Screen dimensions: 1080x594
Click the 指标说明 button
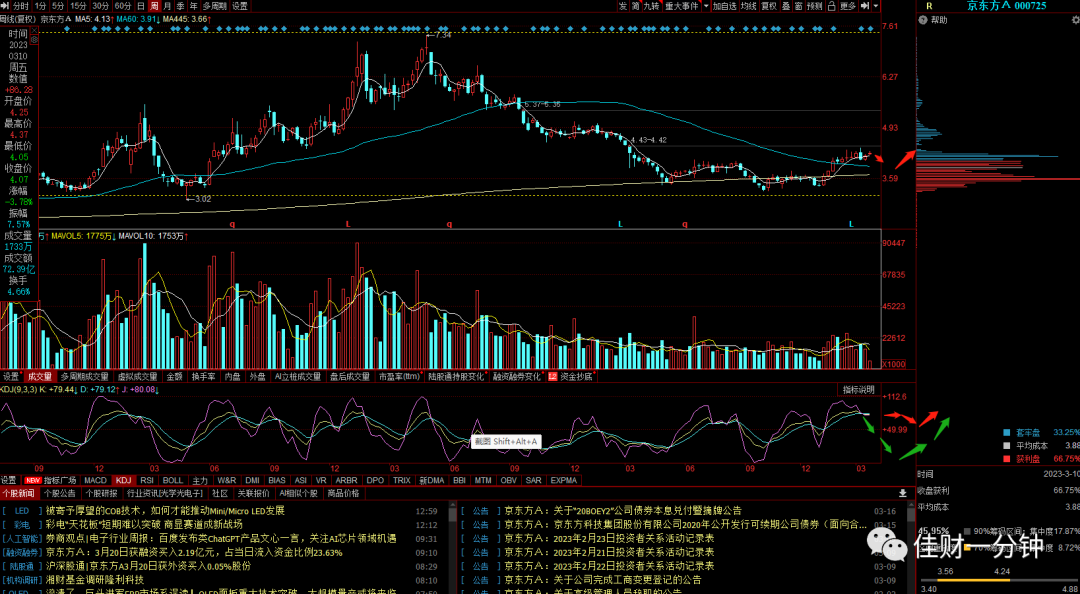[858, 389]
